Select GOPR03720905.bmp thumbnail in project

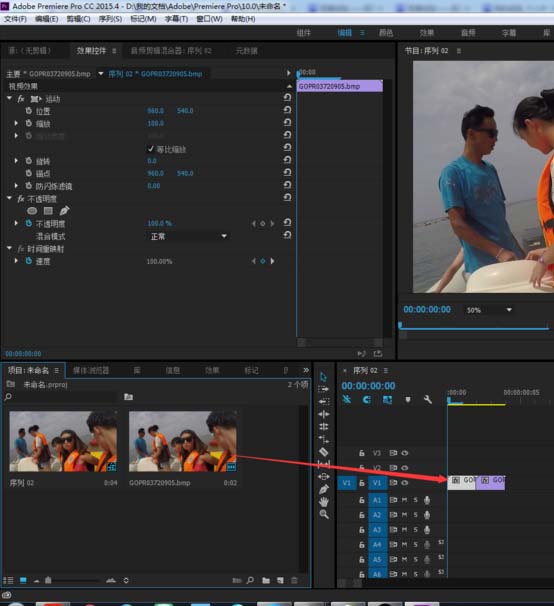coord(183,441)
